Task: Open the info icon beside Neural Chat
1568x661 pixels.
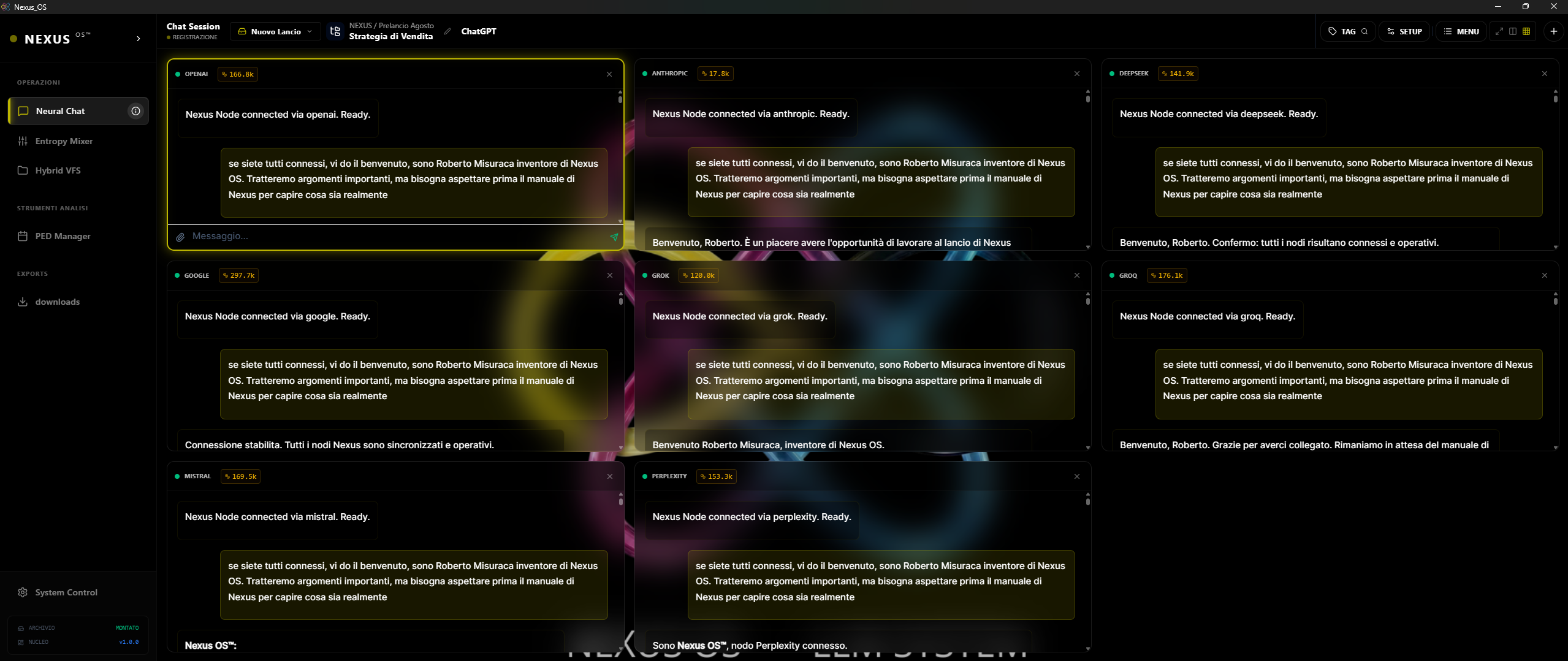Action: [x=135, y=111]
